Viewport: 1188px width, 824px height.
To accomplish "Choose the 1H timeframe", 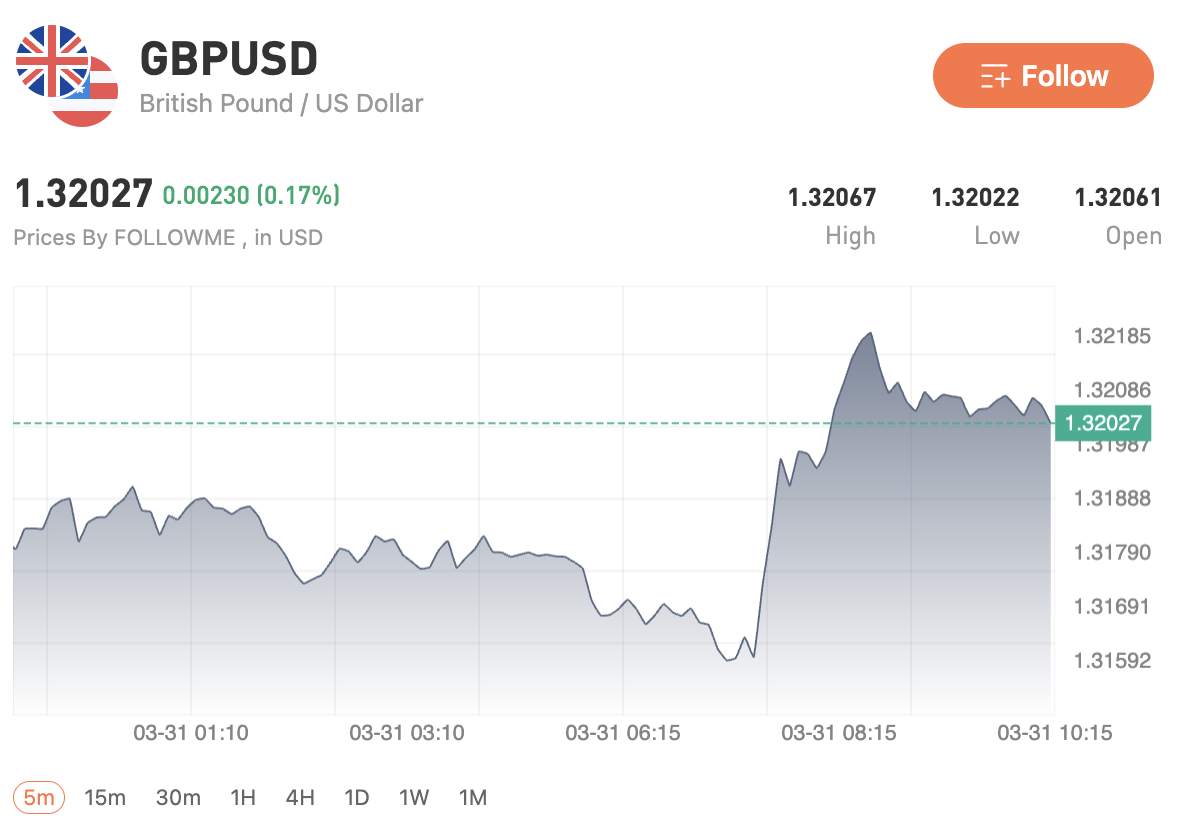I will coord(243,797).
